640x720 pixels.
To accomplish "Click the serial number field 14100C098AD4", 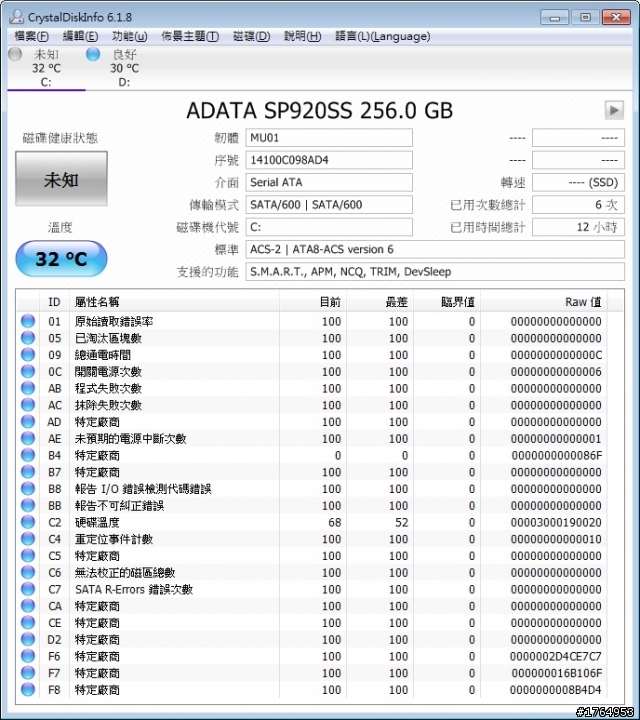I will point(329,160).
